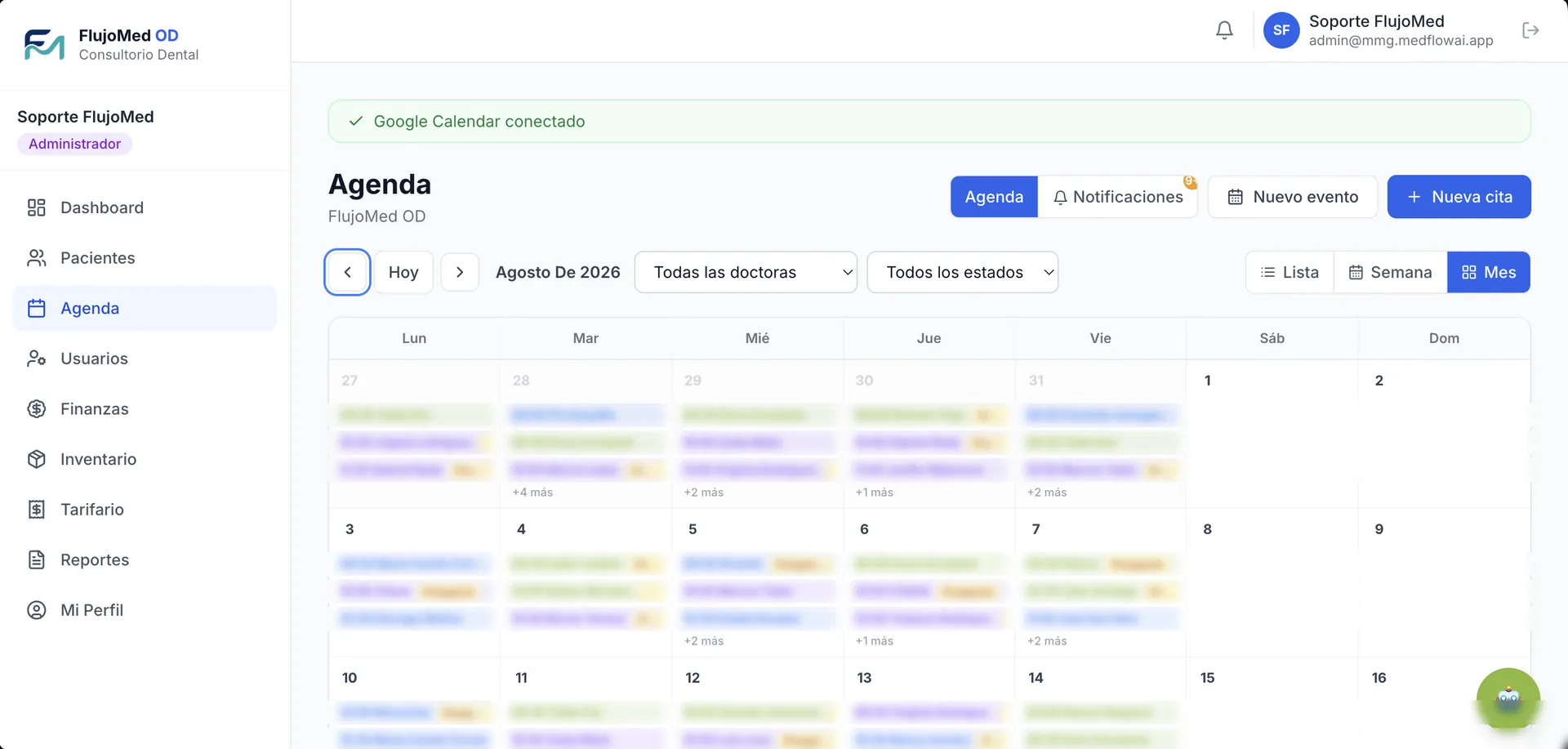Click the SF user avatar
Viewport: 1568px width, 749px height.
[1281, 30]
